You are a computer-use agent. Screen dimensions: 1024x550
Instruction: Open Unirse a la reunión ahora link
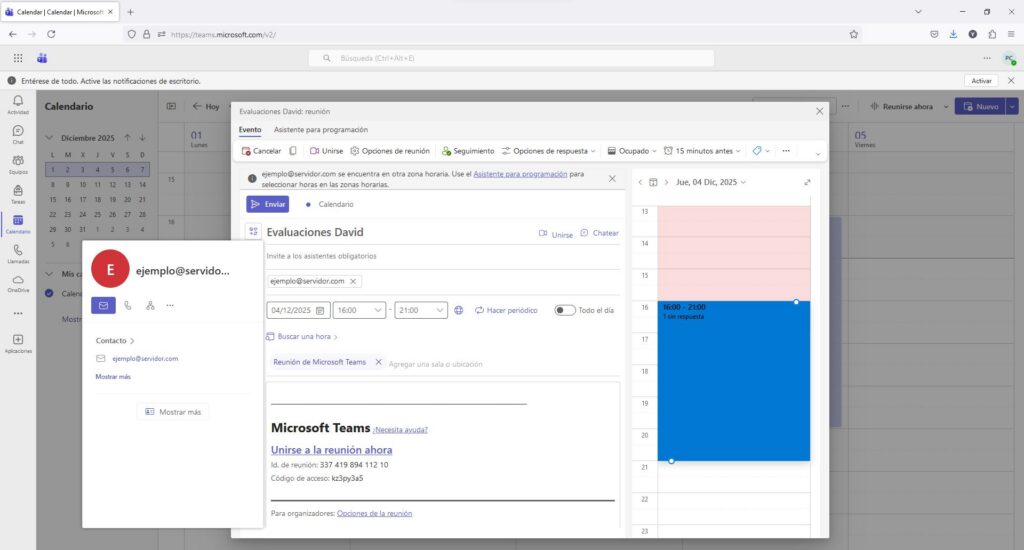332,450
